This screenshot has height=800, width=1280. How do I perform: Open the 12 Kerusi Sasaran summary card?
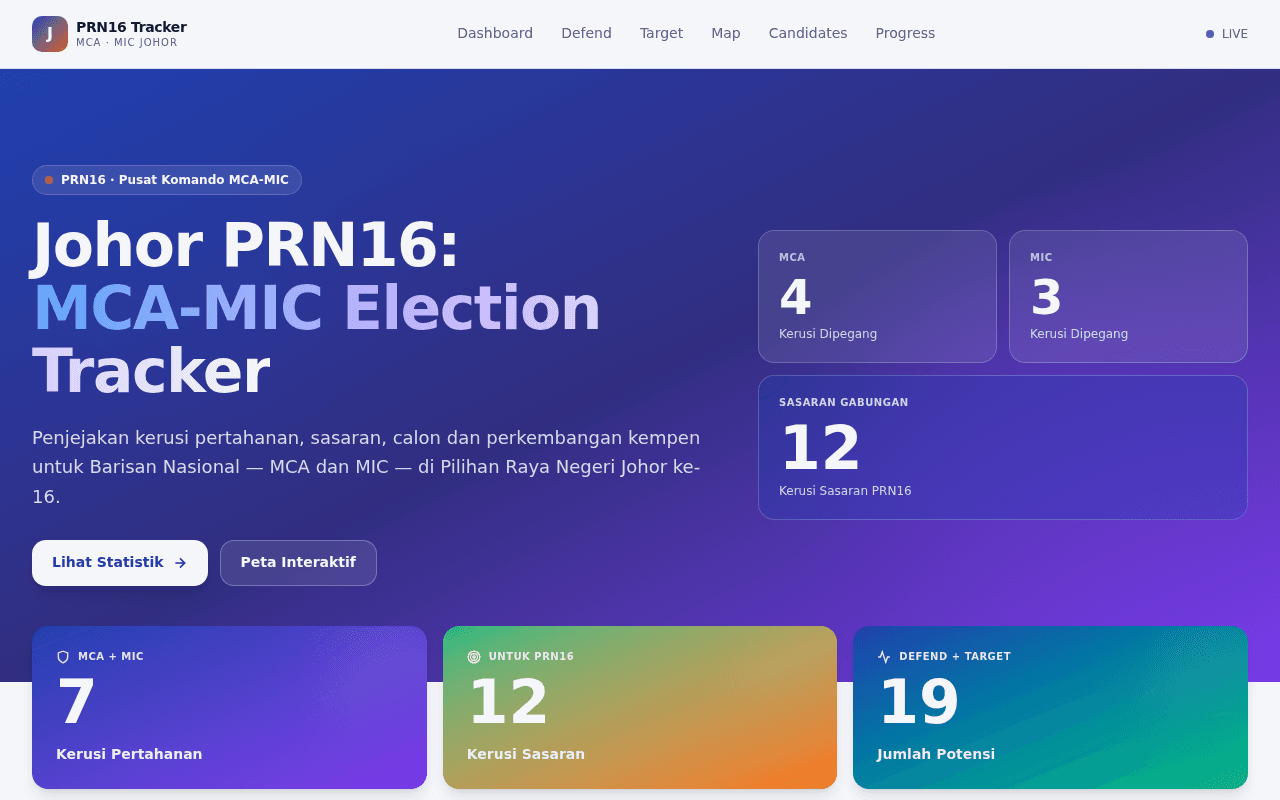(x=640, y=708)
